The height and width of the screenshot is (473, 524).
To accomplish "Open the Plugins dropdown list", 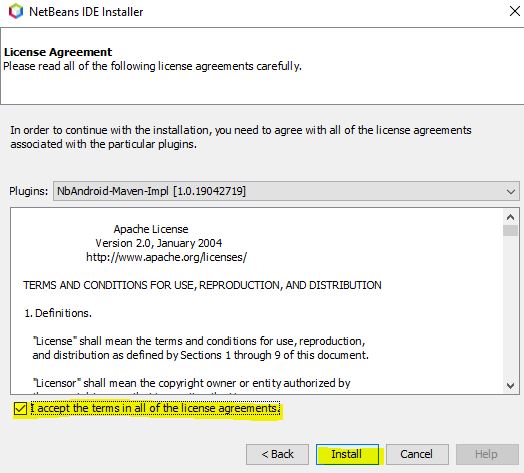I will 286,191.
